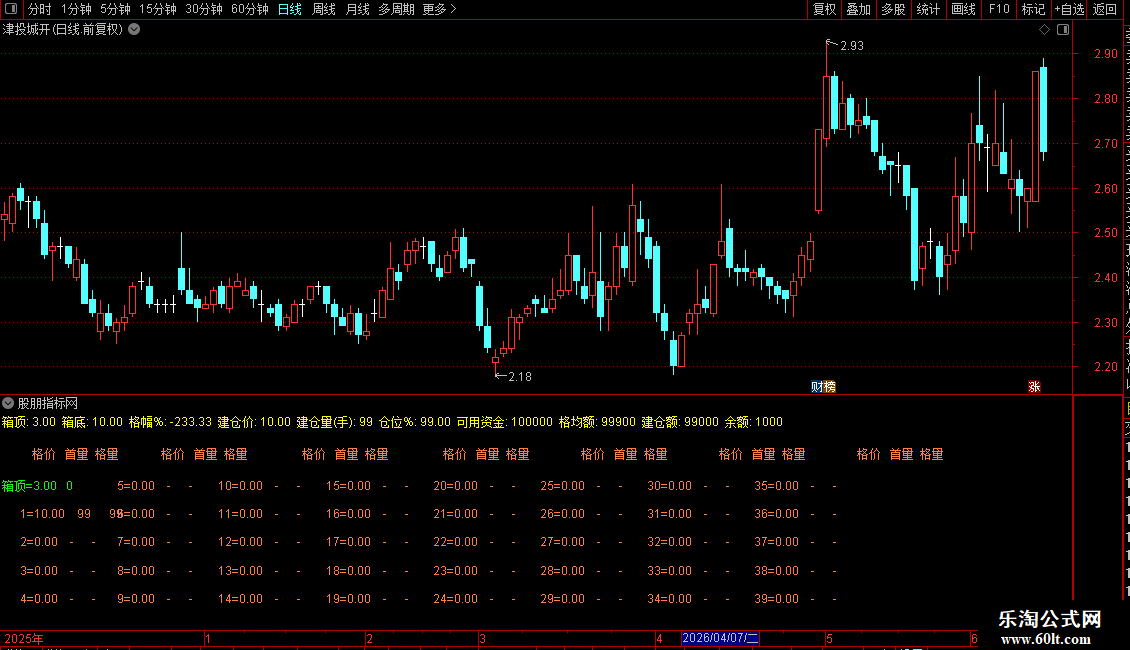Switch to 日线 daily chart

[x=290, y=9]
